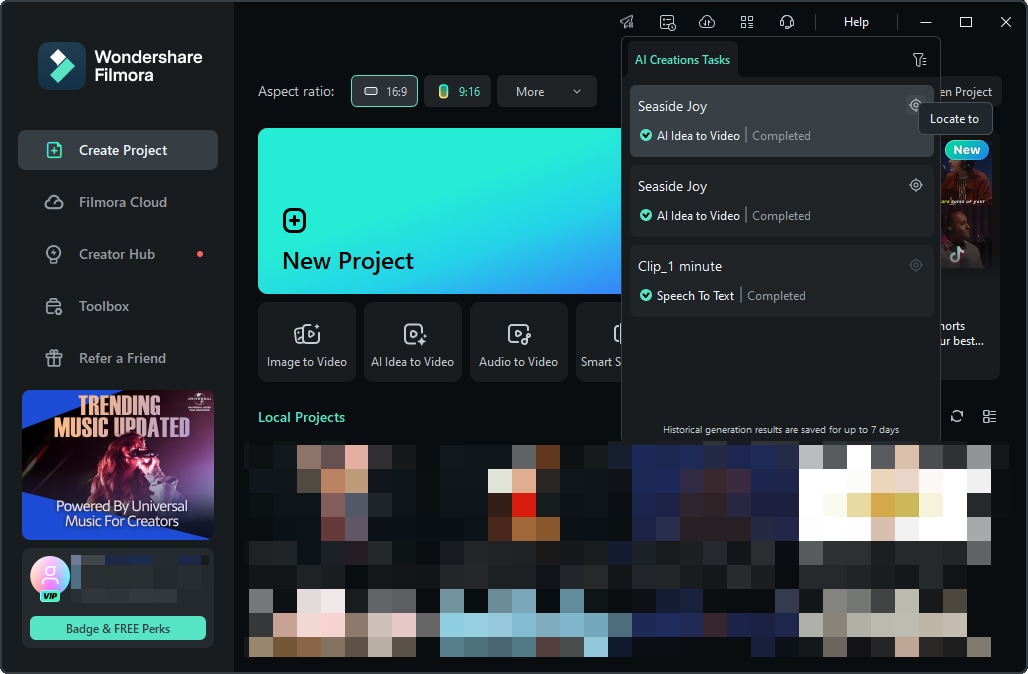Screen dimensions: 1028x674
Task: Open the AI Idea to Video tool
Action: 412,342
